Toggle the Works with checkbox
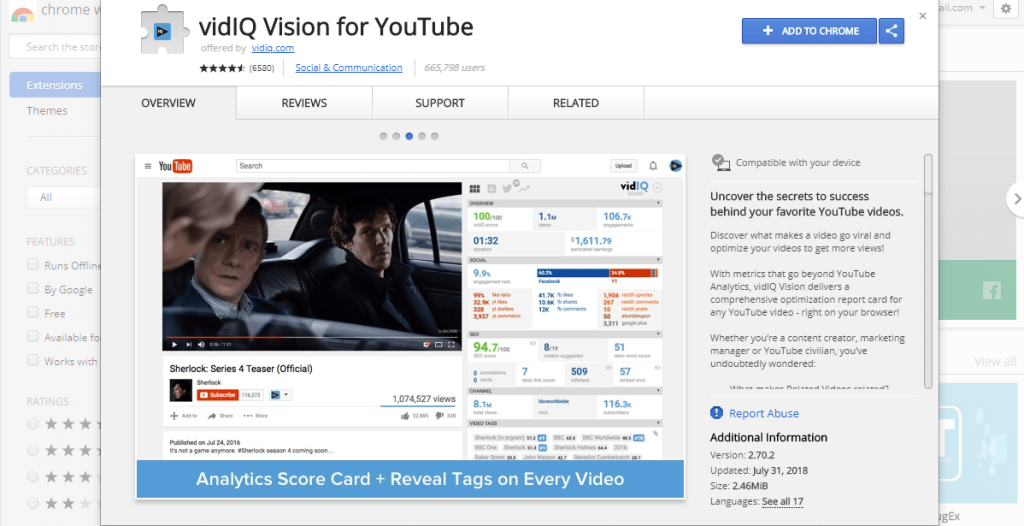The image size is (1024, 526). pyautogui.click(x=33, y=360)
